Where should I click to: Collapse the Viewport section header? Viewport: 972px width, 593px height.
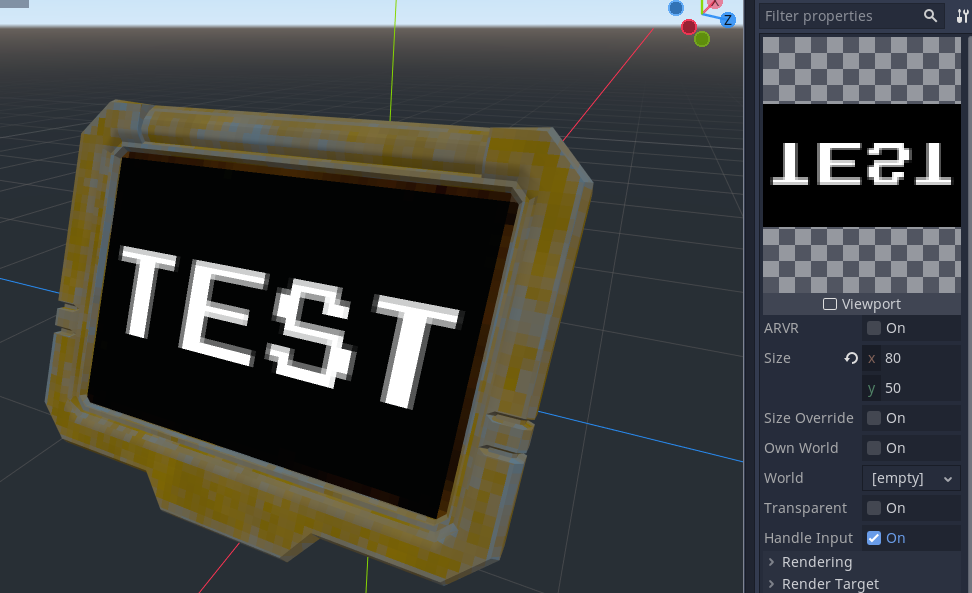862,304
